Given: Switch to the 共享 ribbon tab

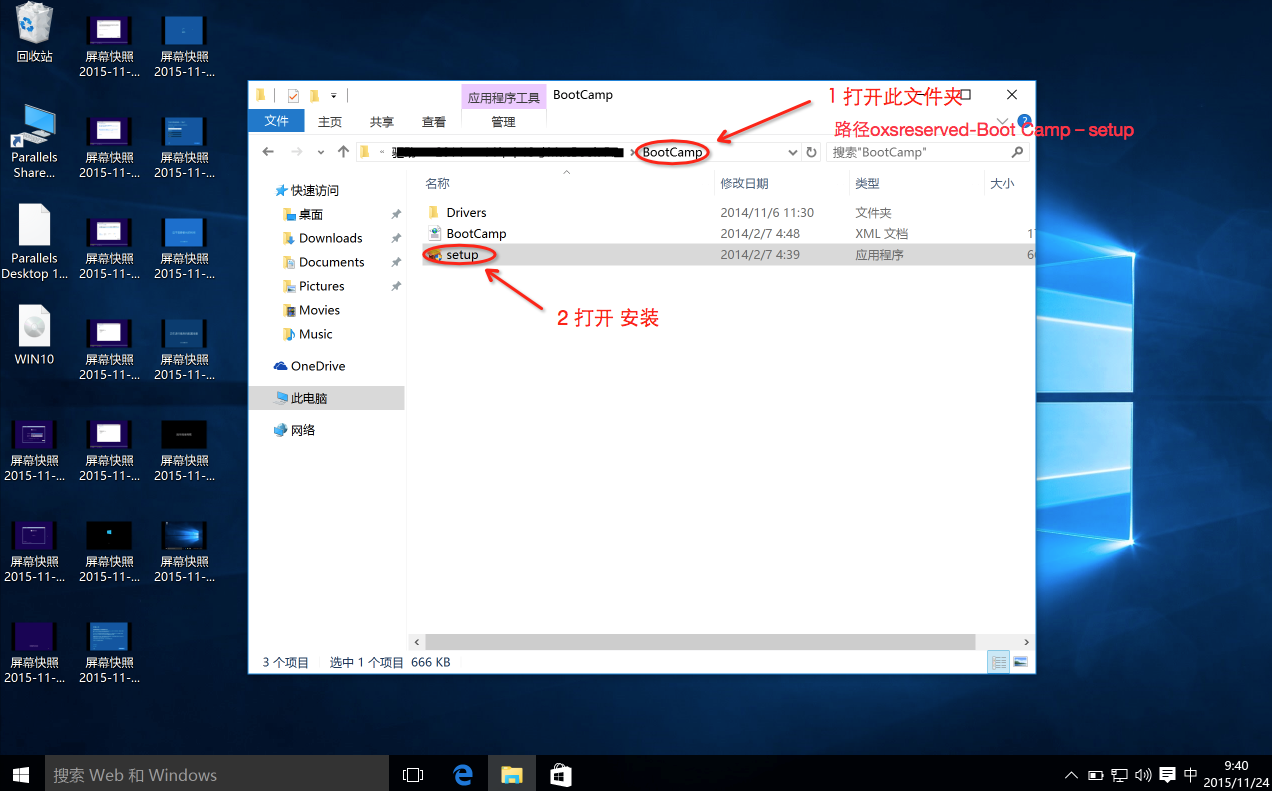Looking at the screenshot, I should click(382, 122).
